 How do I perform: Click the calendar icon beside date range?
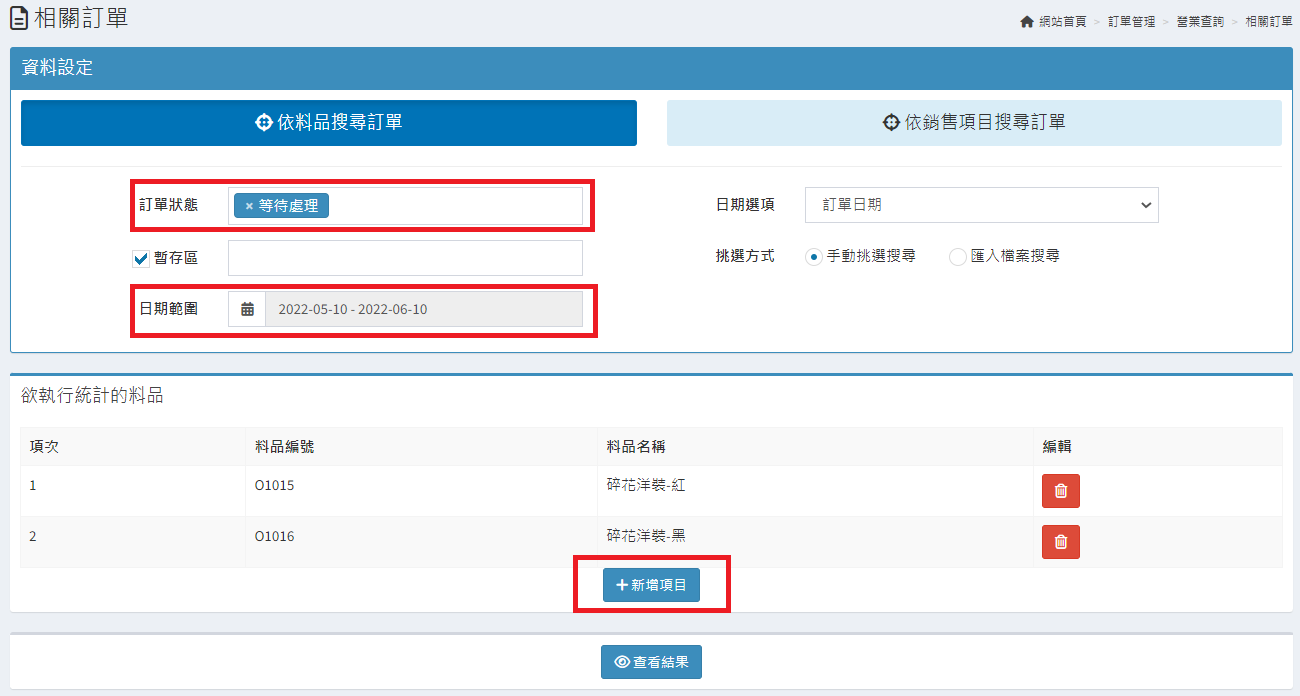(x=247, y=309)
